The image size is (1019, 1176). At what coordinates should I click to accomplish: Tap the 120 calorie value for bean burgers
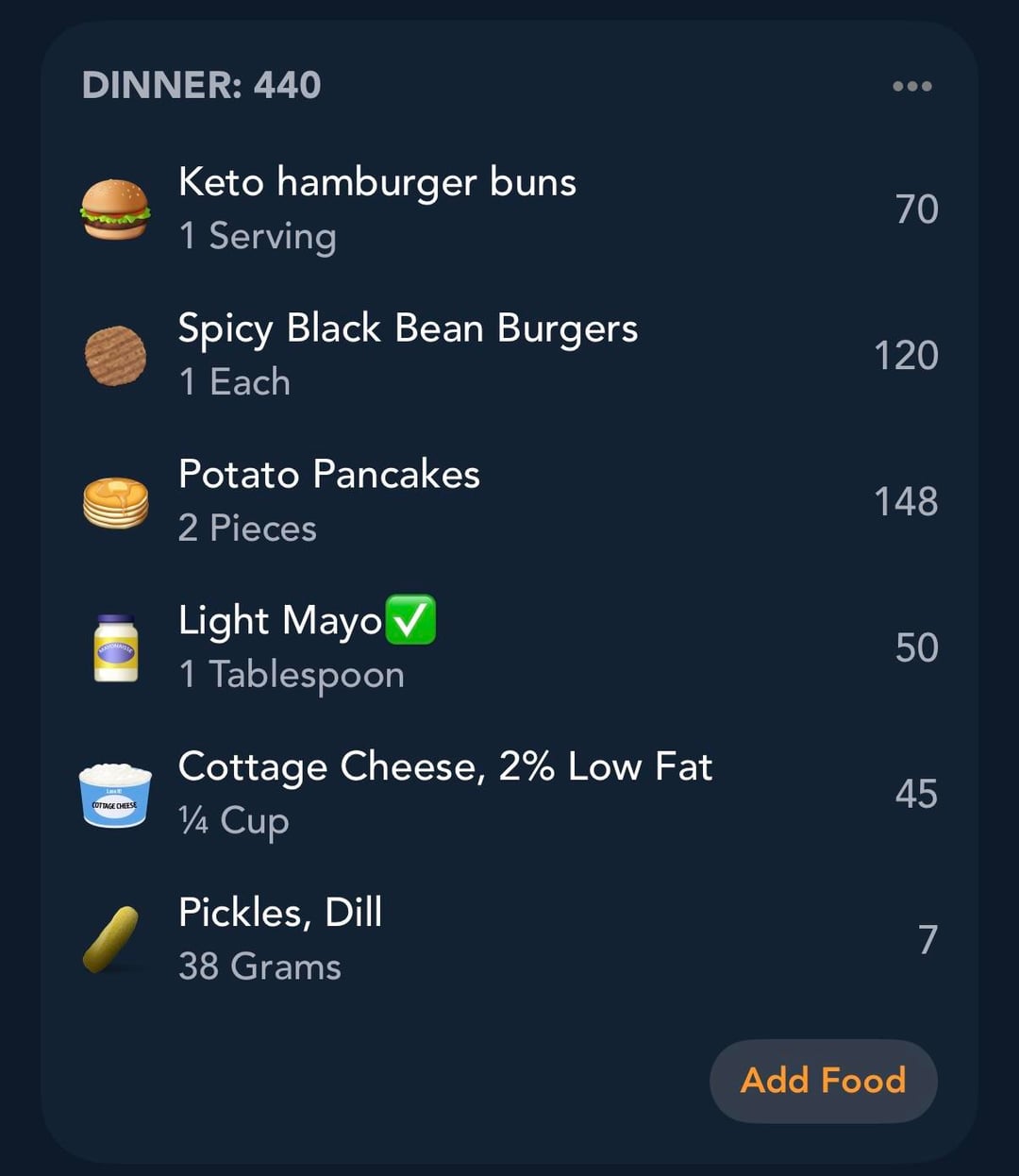coord(906,356)
